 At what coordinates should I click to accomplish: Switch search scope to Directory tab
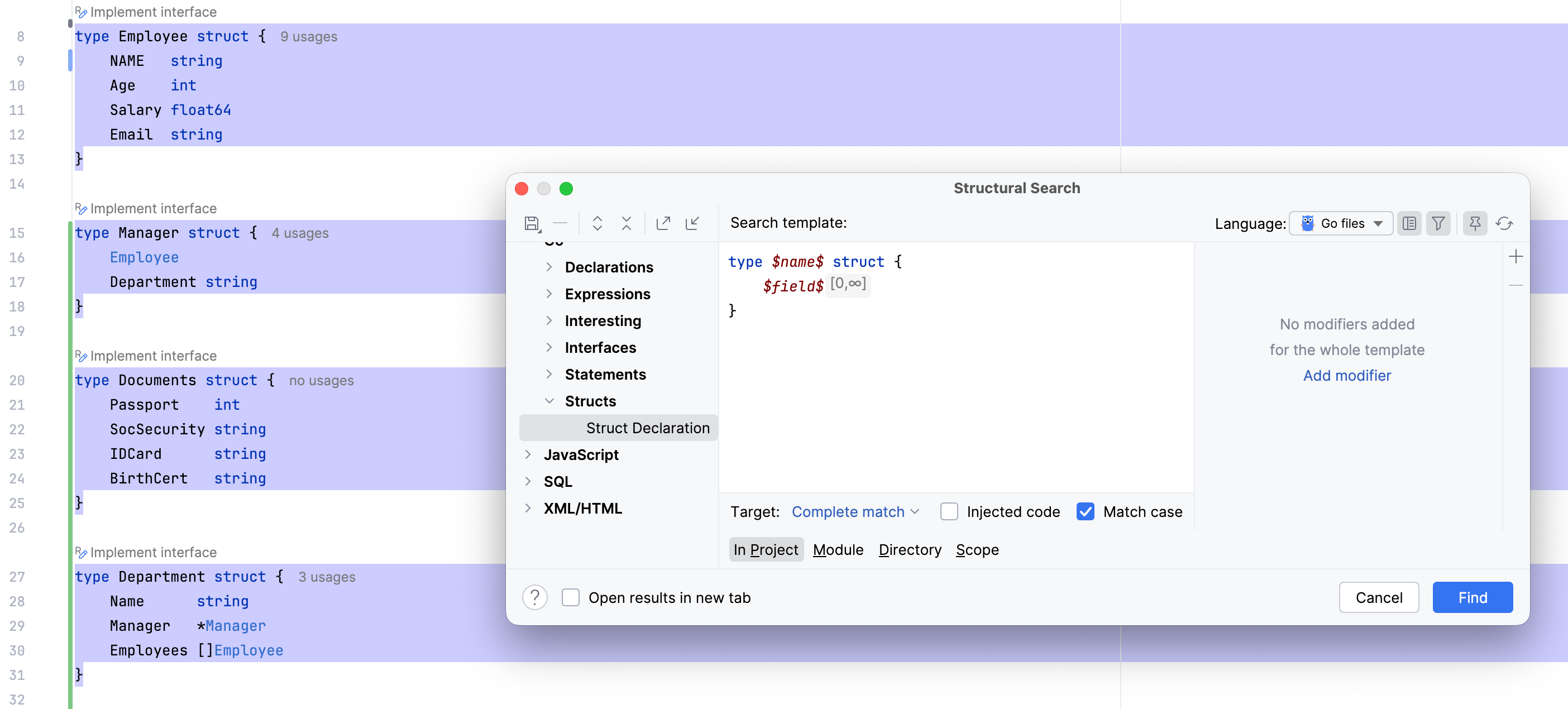coord(910,549)
